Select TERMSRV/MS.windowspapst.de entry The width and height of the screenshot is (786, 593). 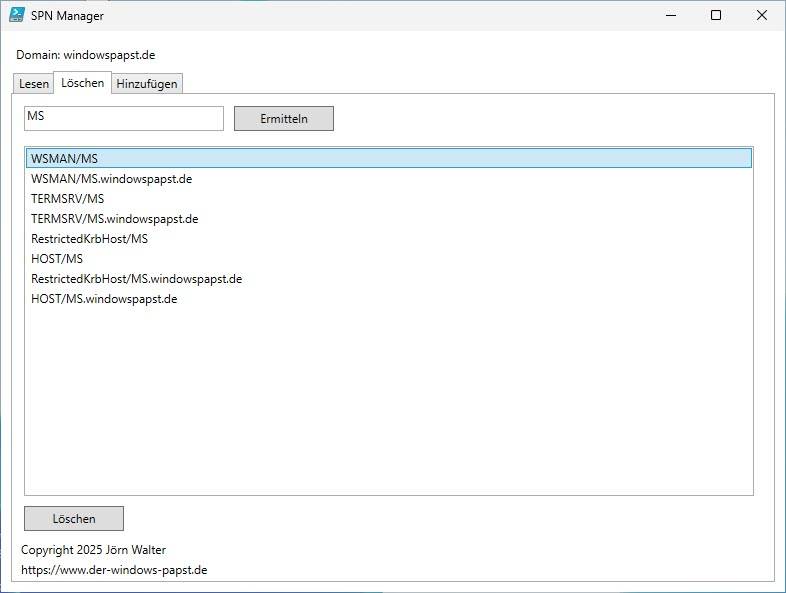pyautogui.click(x=114, y=219)
